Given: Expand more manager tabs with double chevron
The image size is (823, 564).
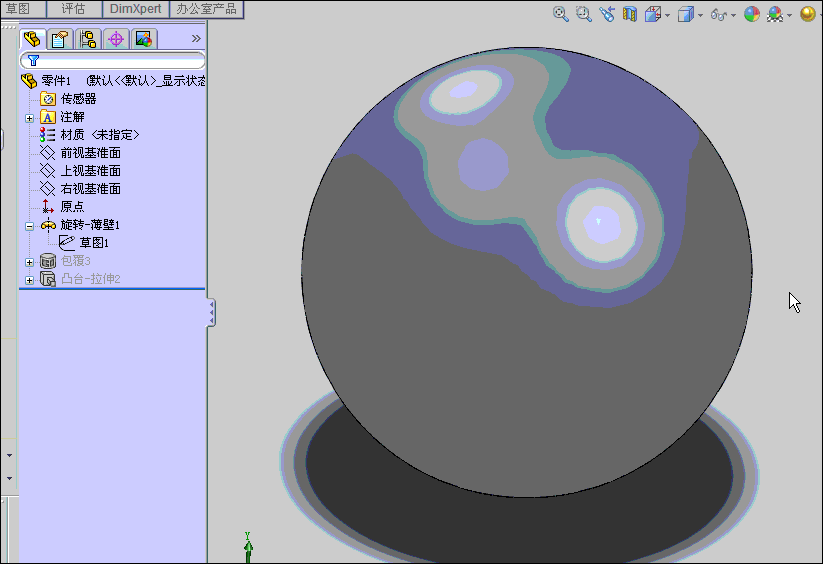Looking at the screenshot, I should (196, 38).
